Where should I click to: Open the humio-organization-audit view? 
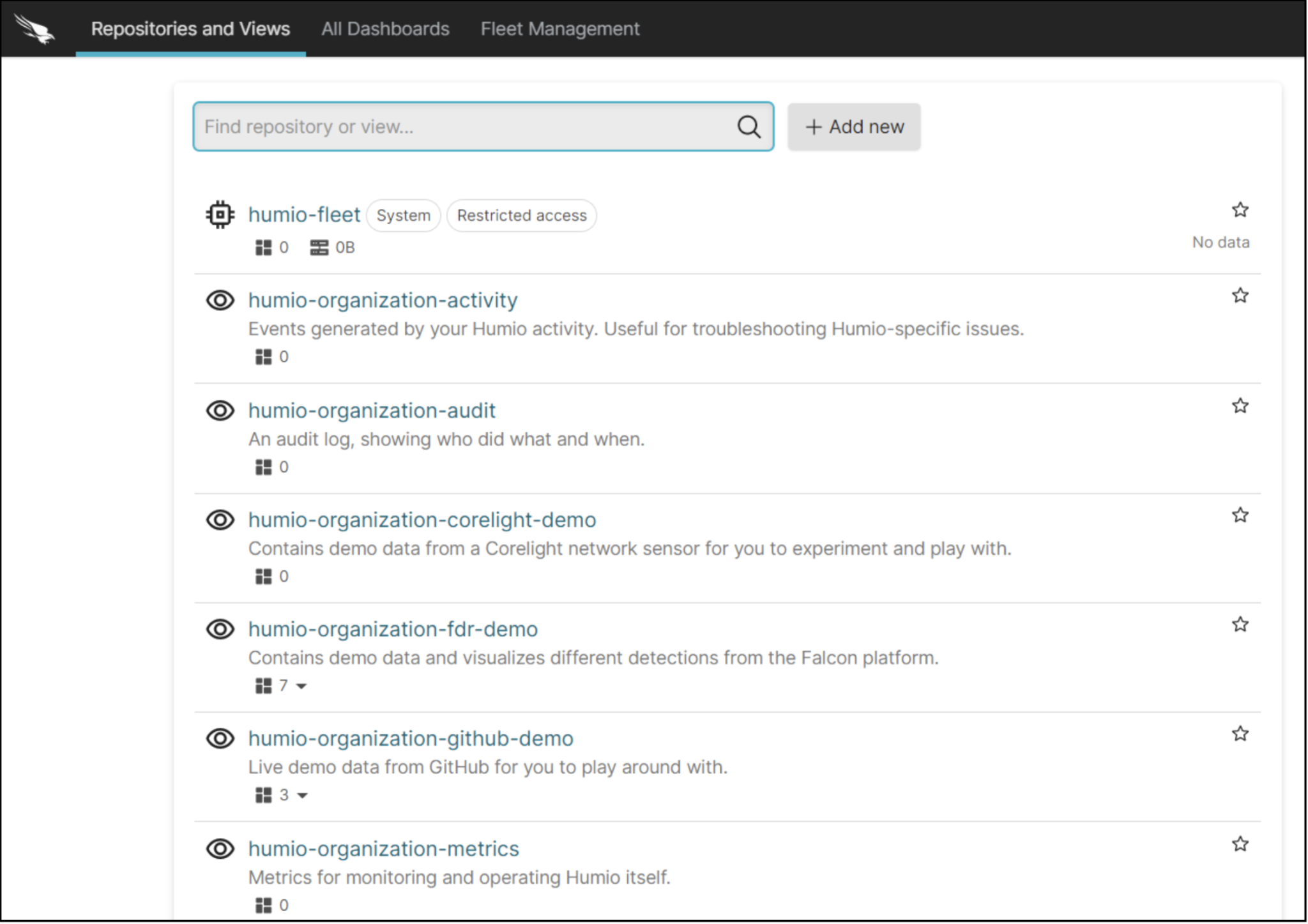click(x=372, y=411)
